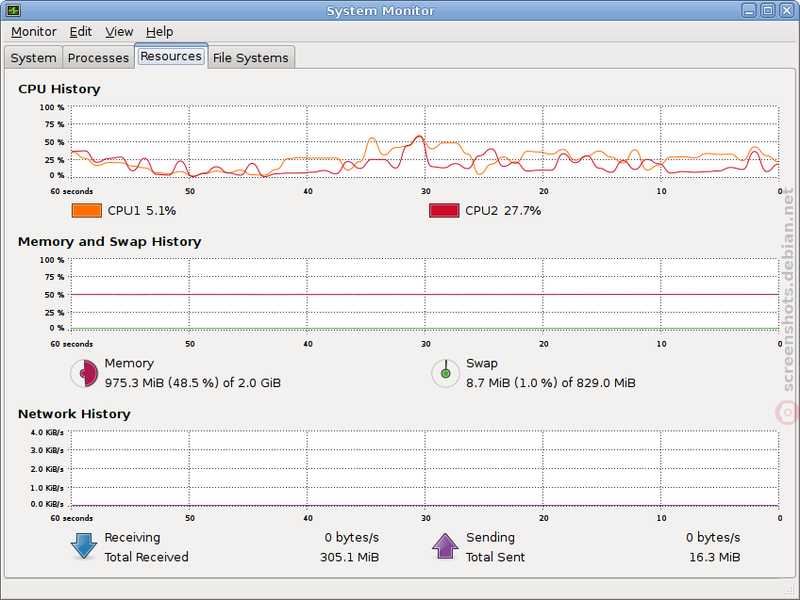Click inside the Memory and Swap graph
This screenshot has width=800, height=600.
424,294
